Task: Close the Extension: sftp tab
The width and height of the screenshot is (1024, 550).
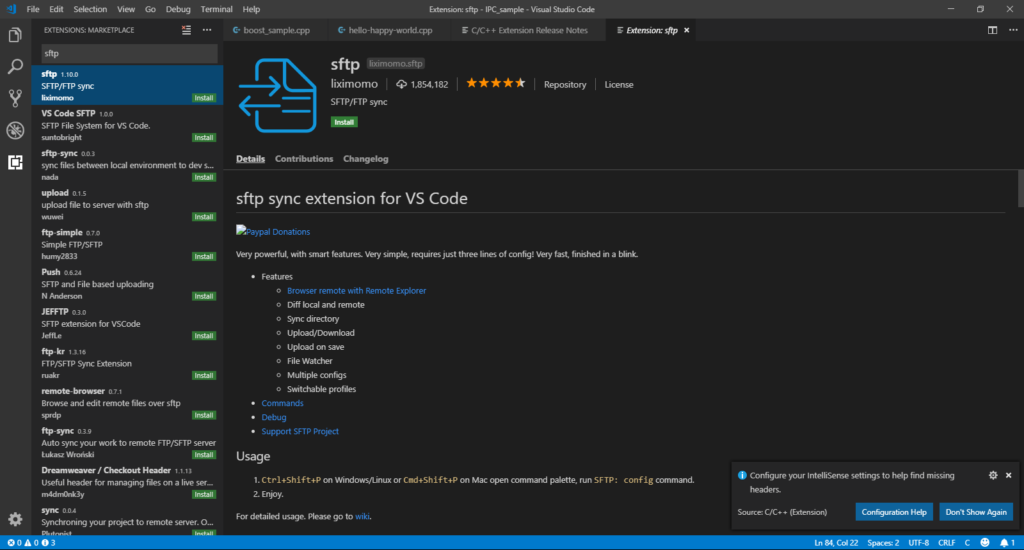Action: tap(686, 30)
